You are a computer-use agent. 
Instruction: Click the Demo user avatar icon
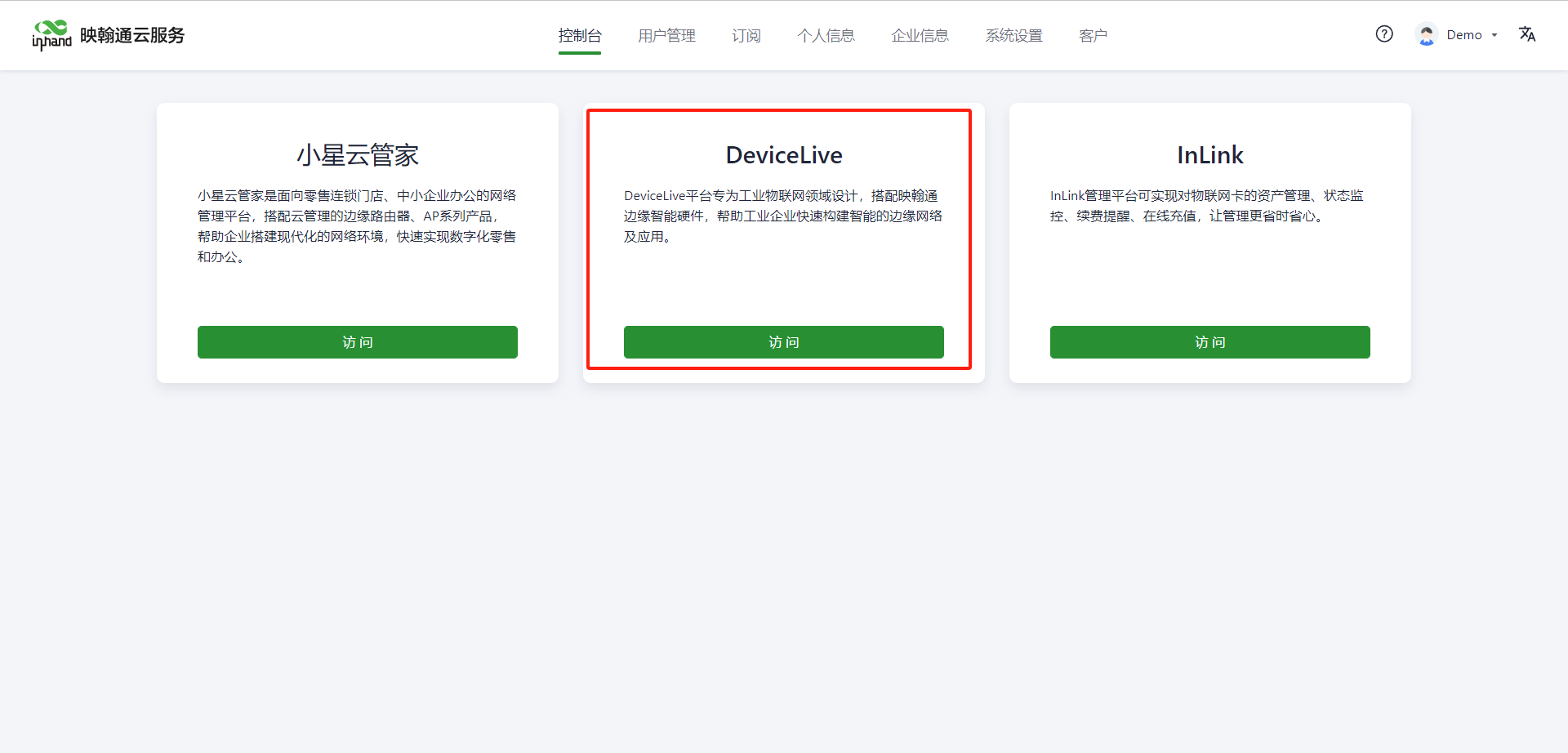(x=1427, y=34)
